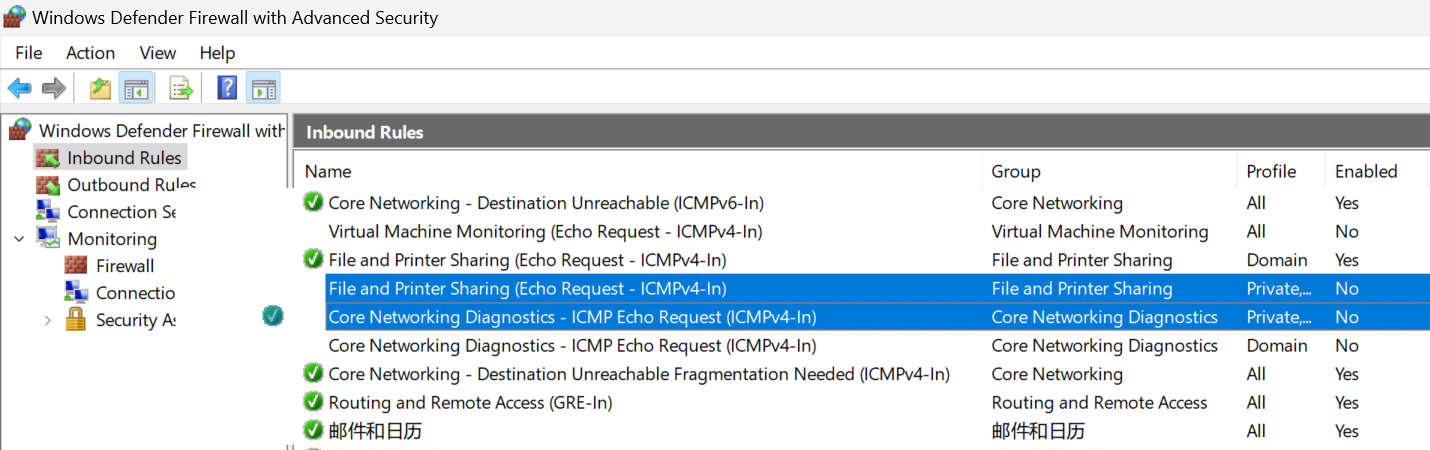Click the Up One Level folder icon
This screenshot has width=1430, height=450.
(100, 88)
